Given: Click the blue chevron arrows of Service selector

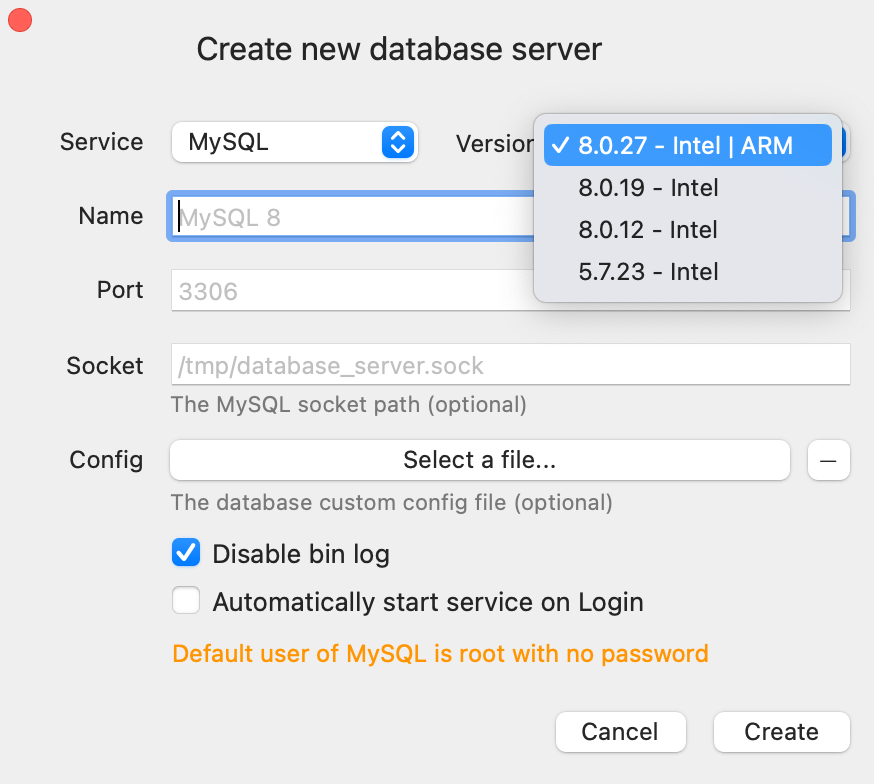Looking at the screenshot, I should coord(397,142).
